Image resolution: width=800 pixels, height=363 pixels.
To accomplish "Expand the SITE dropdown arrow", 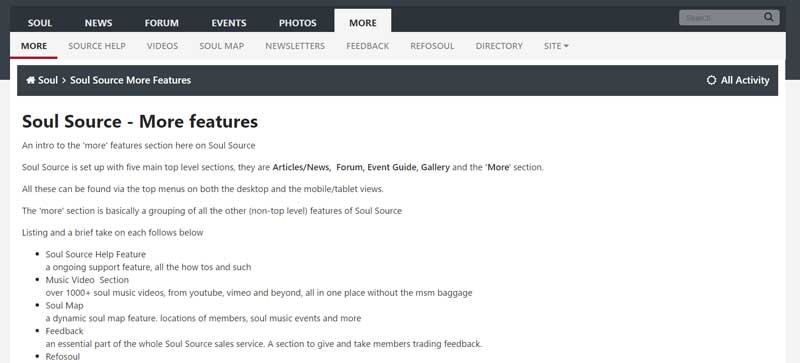I will tap(566, 46).
